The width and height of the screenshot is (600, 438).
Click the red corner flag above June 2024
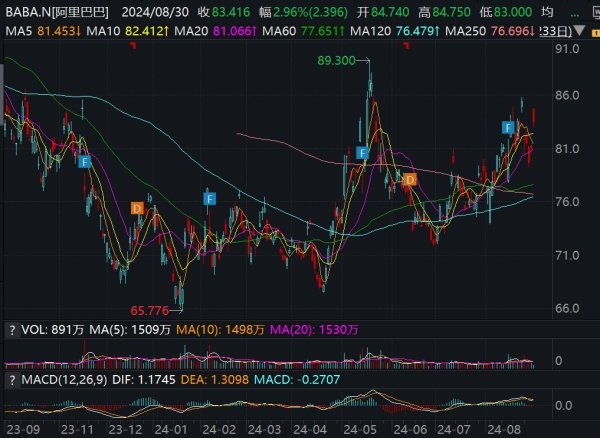click(406, 46)
